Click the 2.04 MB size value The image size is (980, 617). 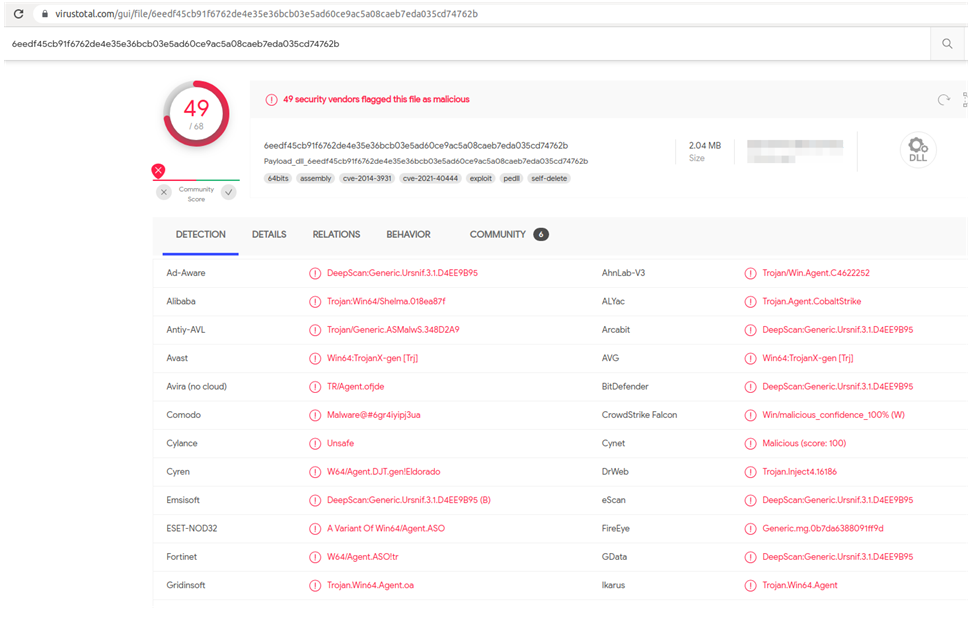coord(704,146)
